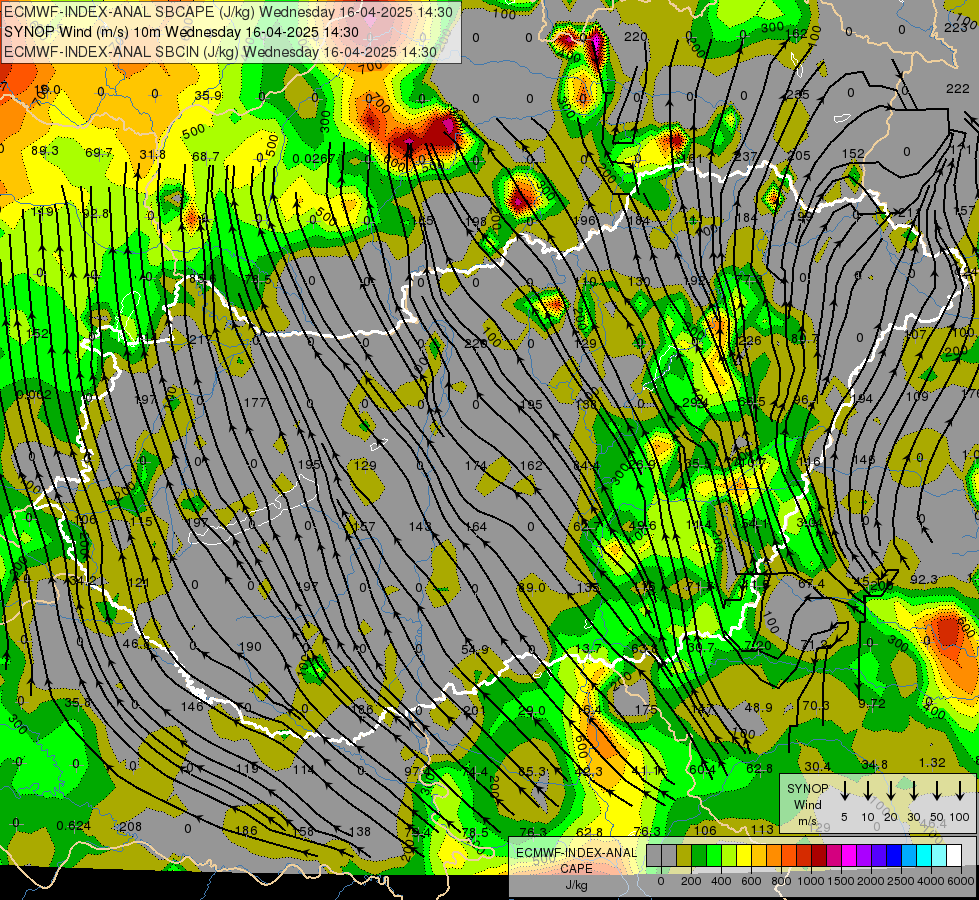Viewport: 979px width, 900px height.
Task: Click the '85.3' map value
Action: (532, 771)
